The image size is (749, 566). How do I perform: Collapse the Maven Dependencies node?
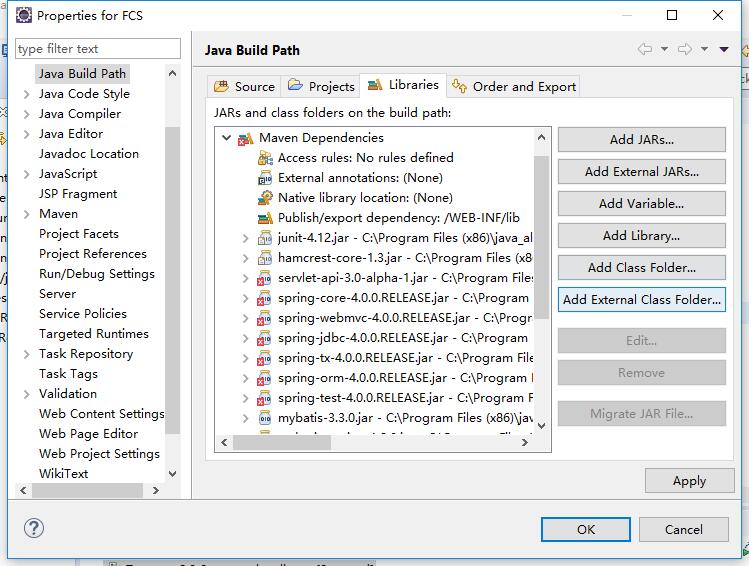click(x=226, y=138)
